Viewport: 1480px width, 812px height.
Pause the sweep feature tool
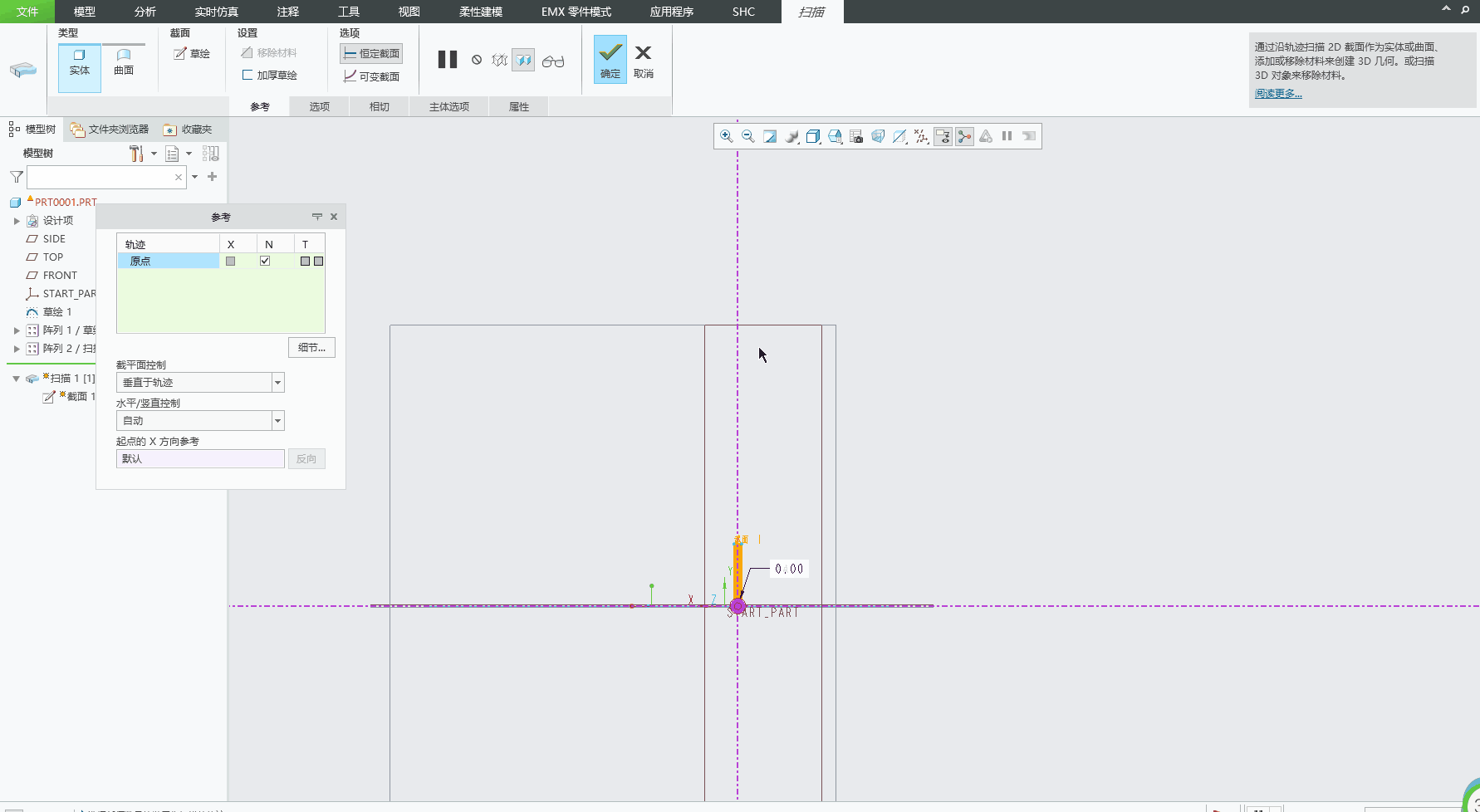tap(448, 60)
